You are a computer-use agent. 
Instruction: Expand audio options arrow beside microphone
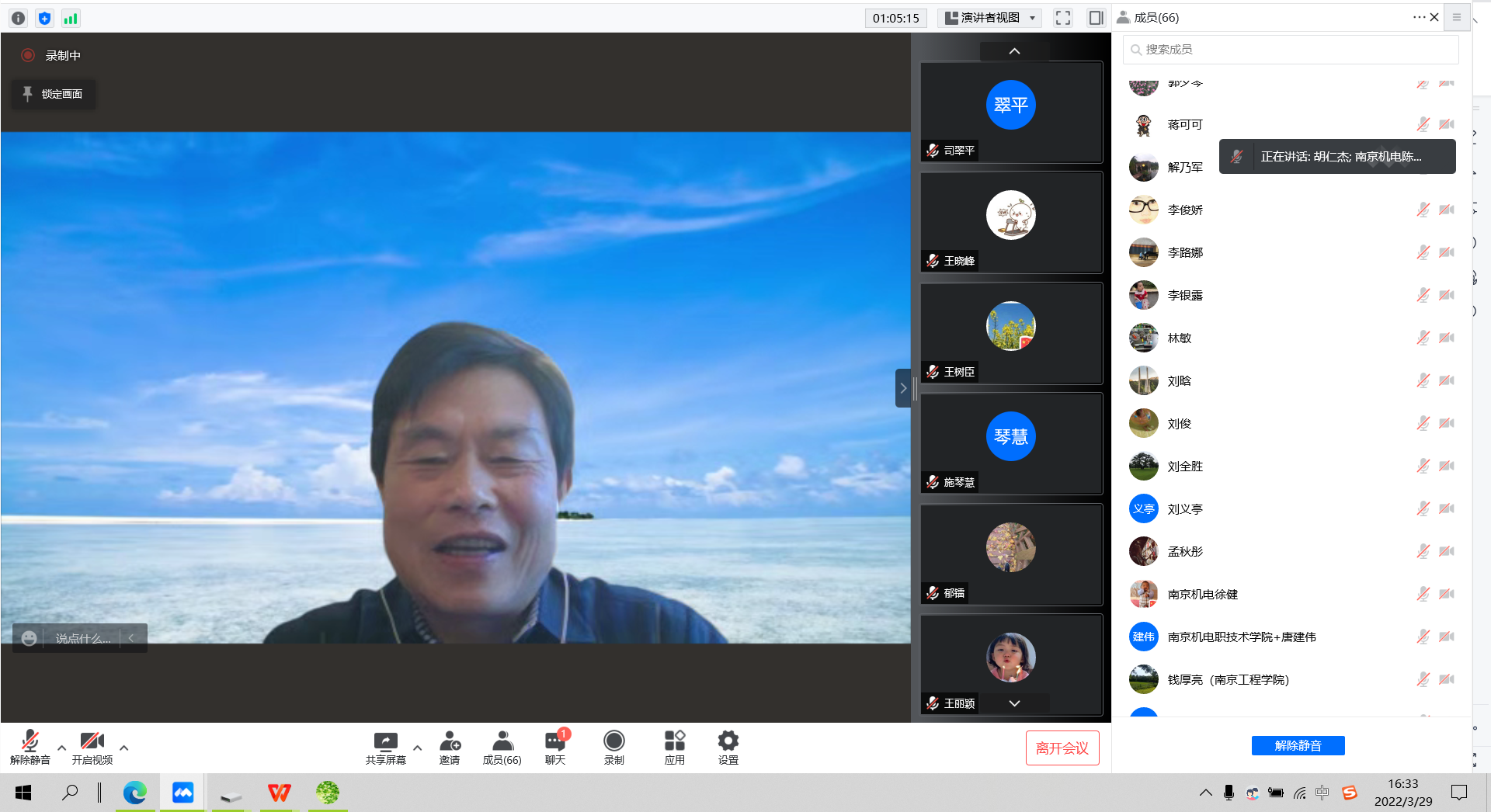[x=62, y=748]
